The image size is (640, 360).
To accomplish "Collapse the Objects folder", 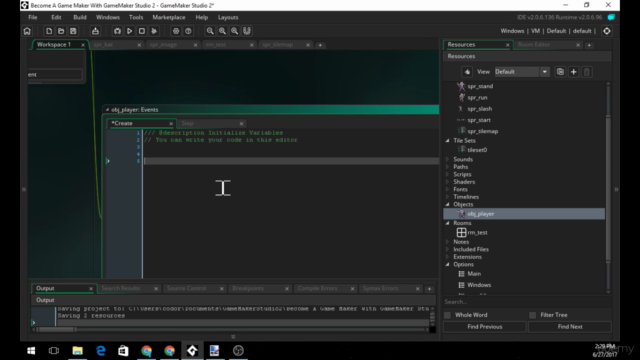I will point(448,204).
